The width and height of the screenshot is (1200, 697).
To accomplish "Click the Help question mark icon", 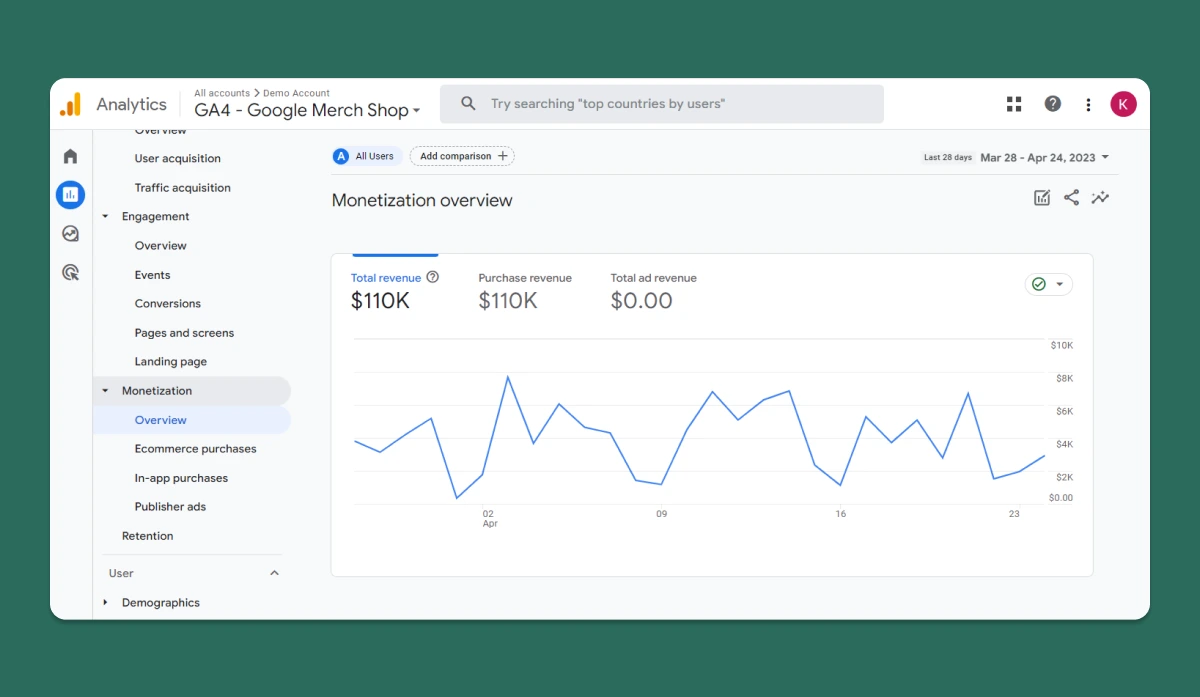I will 1053,104.
